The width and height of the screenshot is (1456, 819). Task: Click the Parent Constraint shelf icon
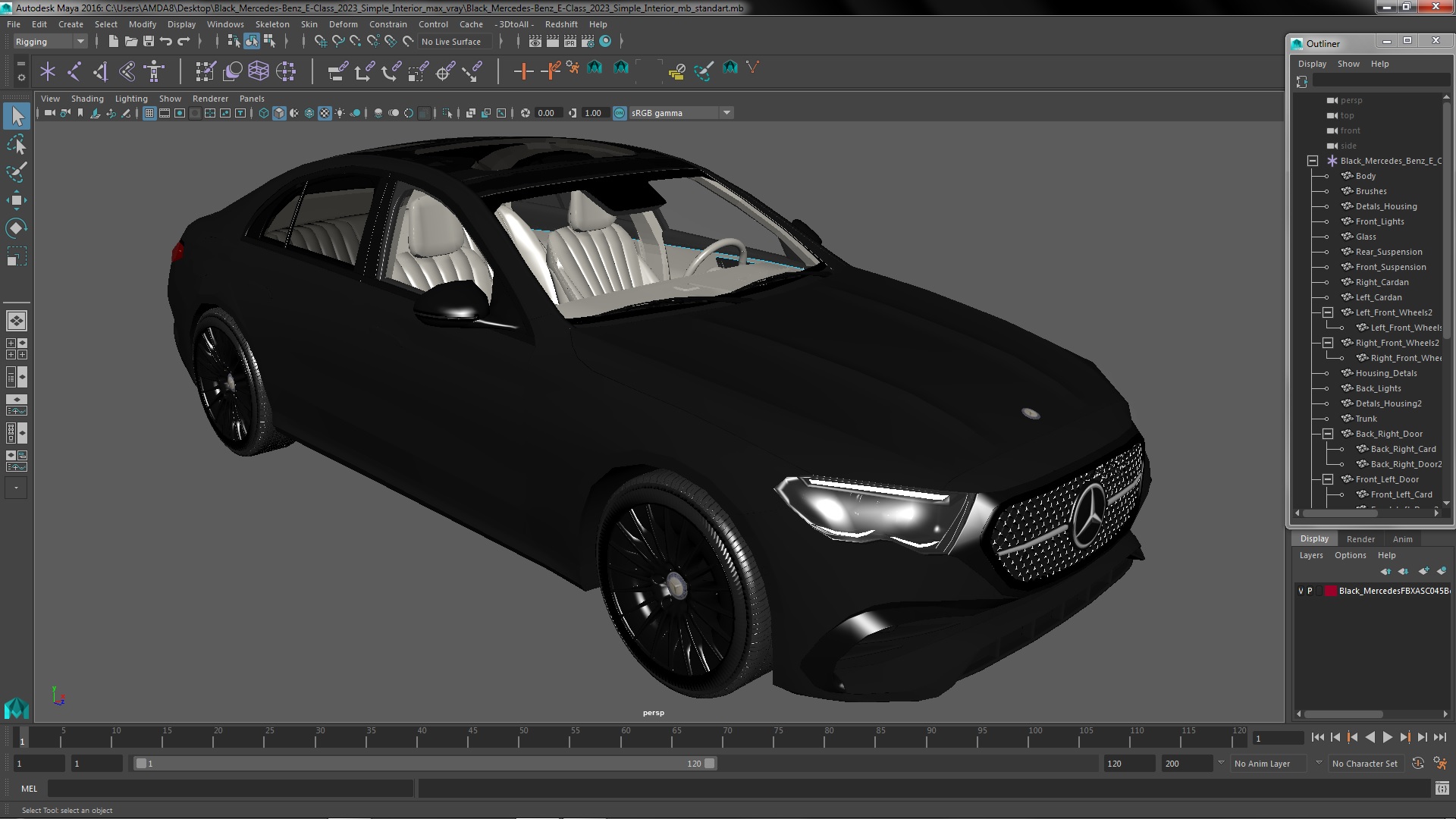(x=338, y=71)
